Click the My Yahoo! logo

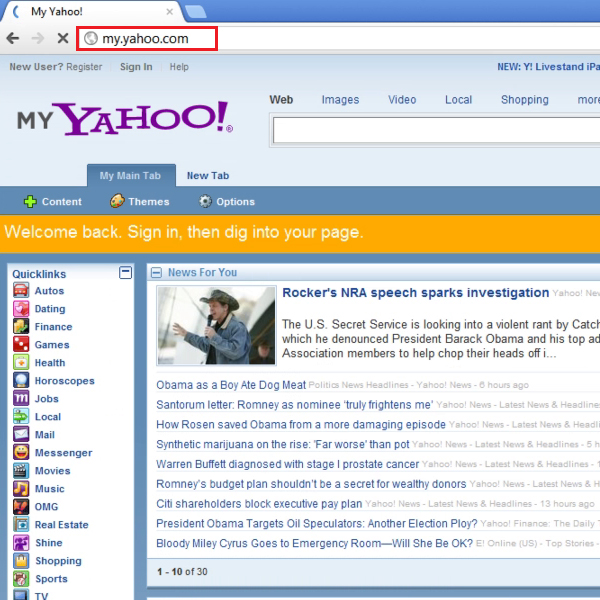(125, 119)
